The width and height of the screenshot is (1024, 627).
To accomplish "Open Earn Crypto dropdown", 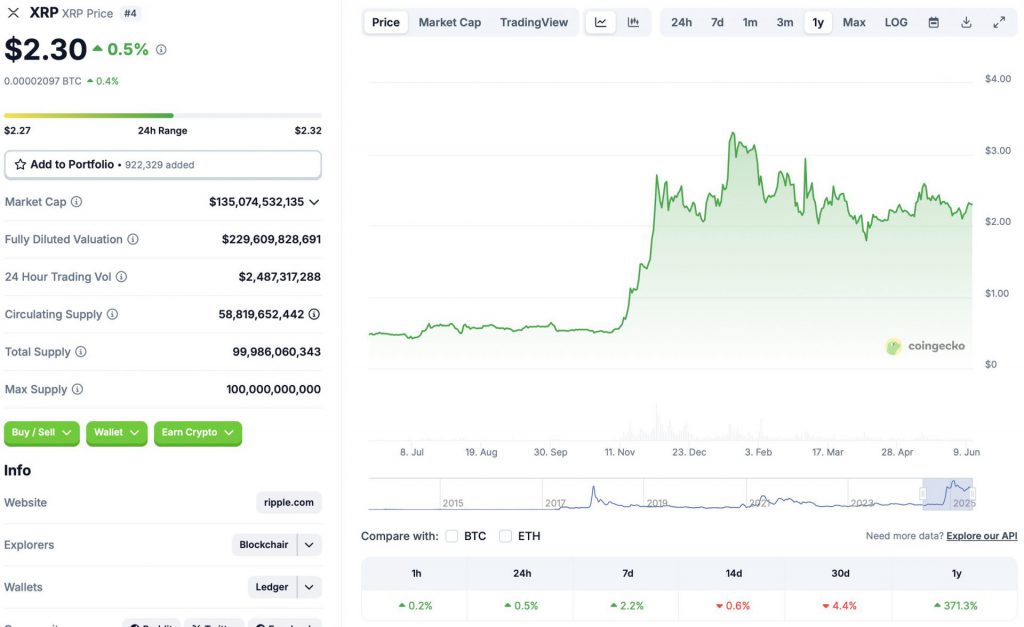I will point(198,433).
